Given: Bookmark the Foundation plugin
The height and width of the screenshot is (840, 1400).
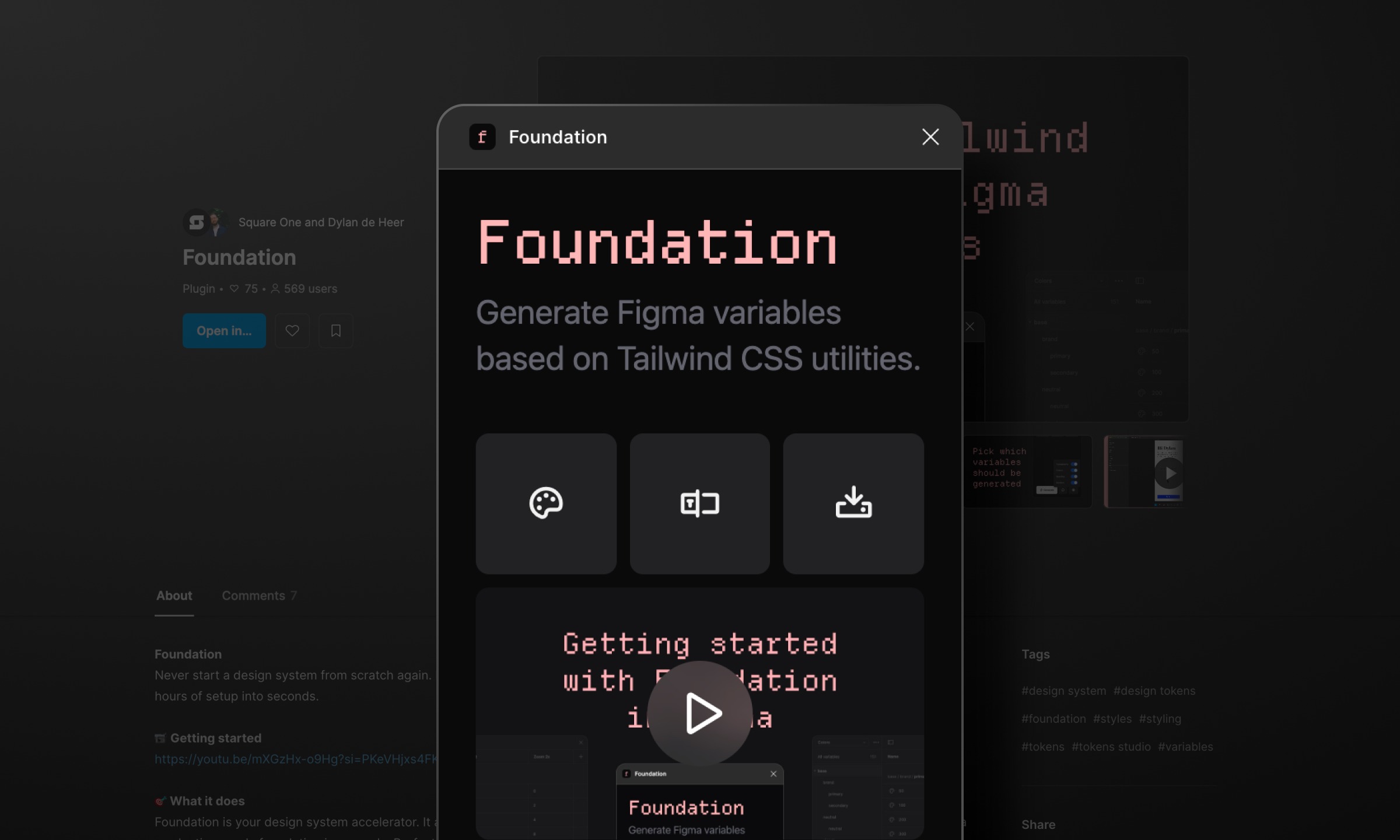Looking at the screenshot, I should tap(336, 331).
